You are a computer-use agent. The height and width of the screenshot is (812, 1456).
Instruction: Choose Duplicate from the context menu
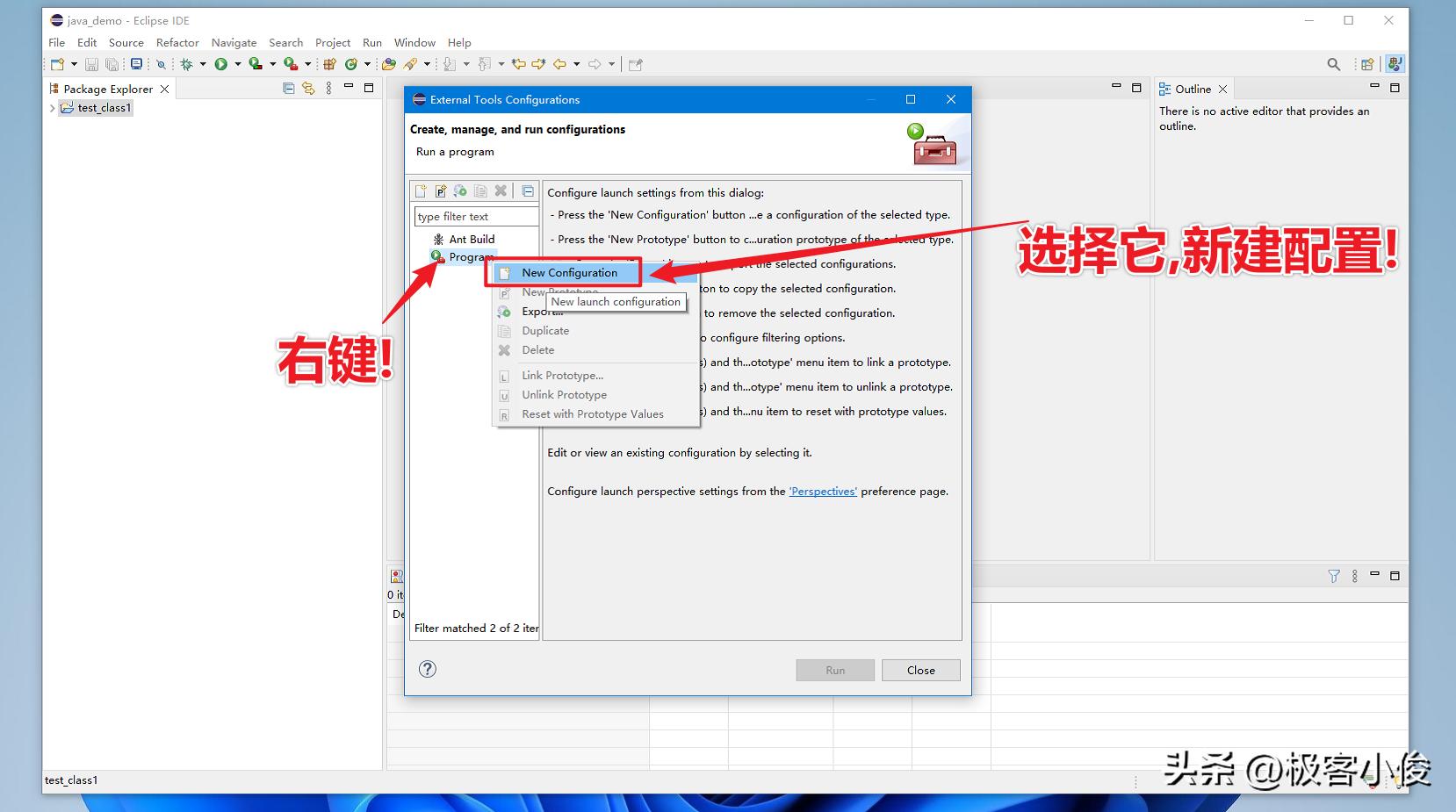pos(544,331)
